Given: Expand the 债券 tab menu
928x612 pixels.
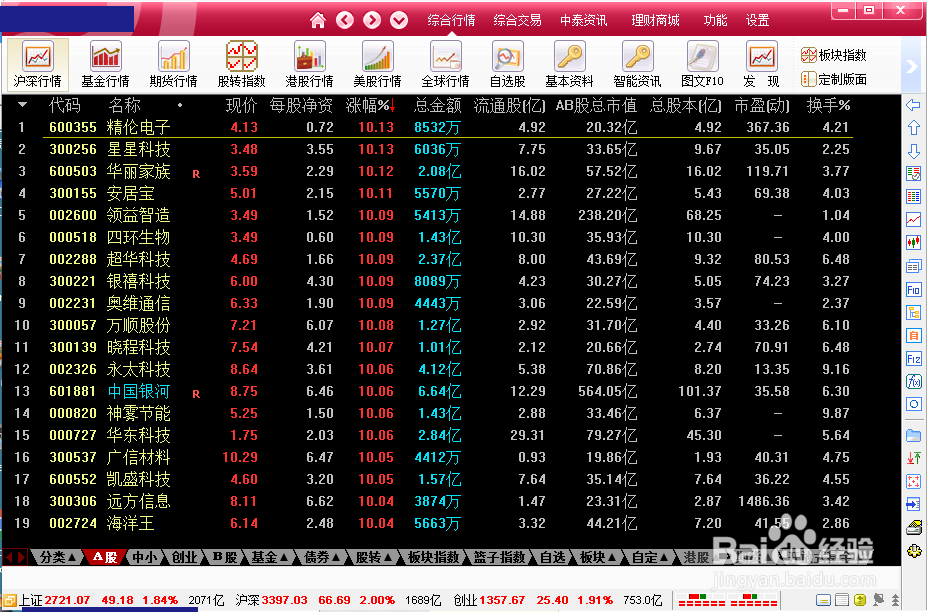Looking at the screenshot, I should click(x=321, y=557).
